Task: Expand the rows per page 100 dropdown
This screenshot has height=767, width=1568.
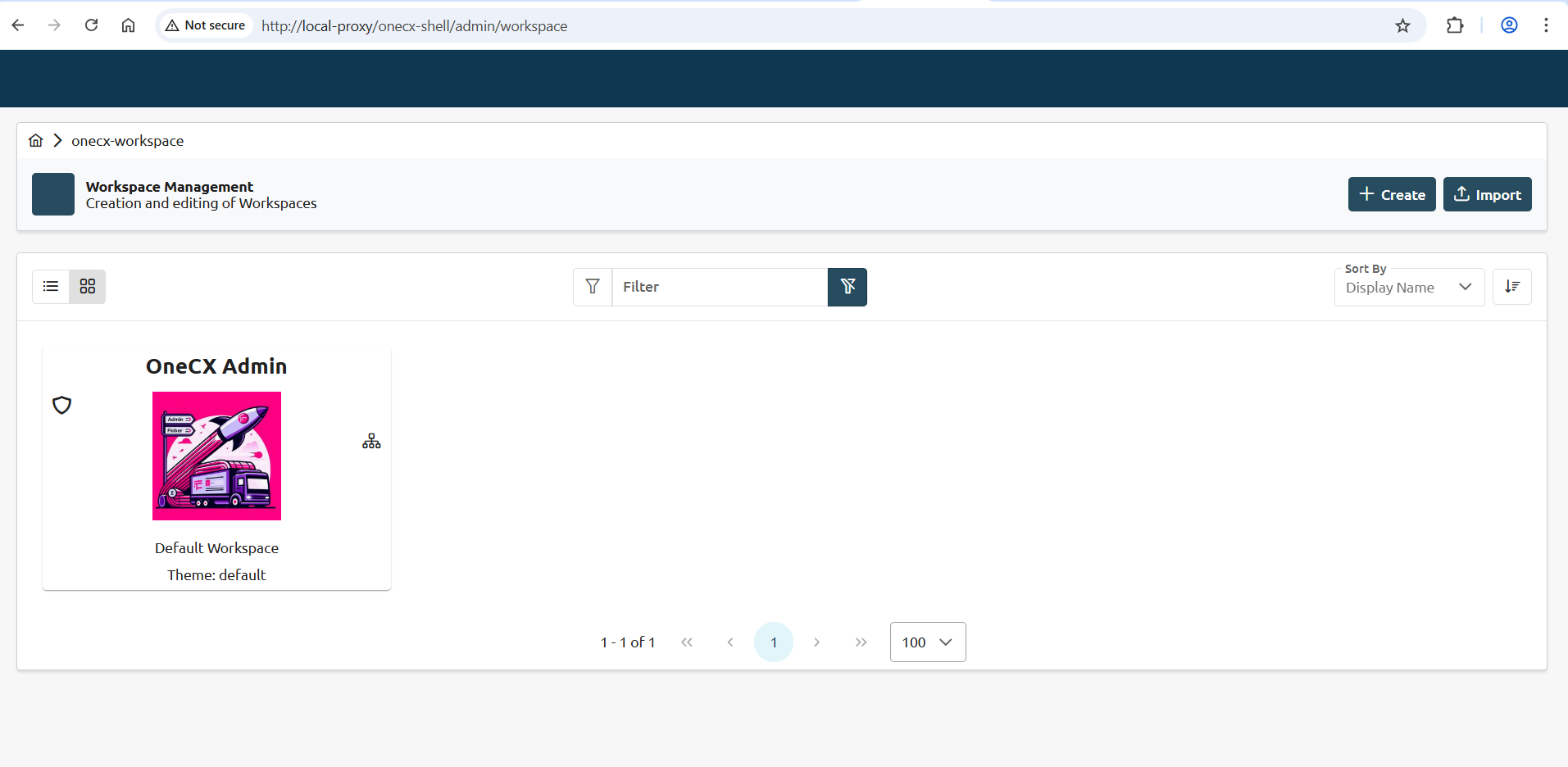Action: tap(927, 642)
